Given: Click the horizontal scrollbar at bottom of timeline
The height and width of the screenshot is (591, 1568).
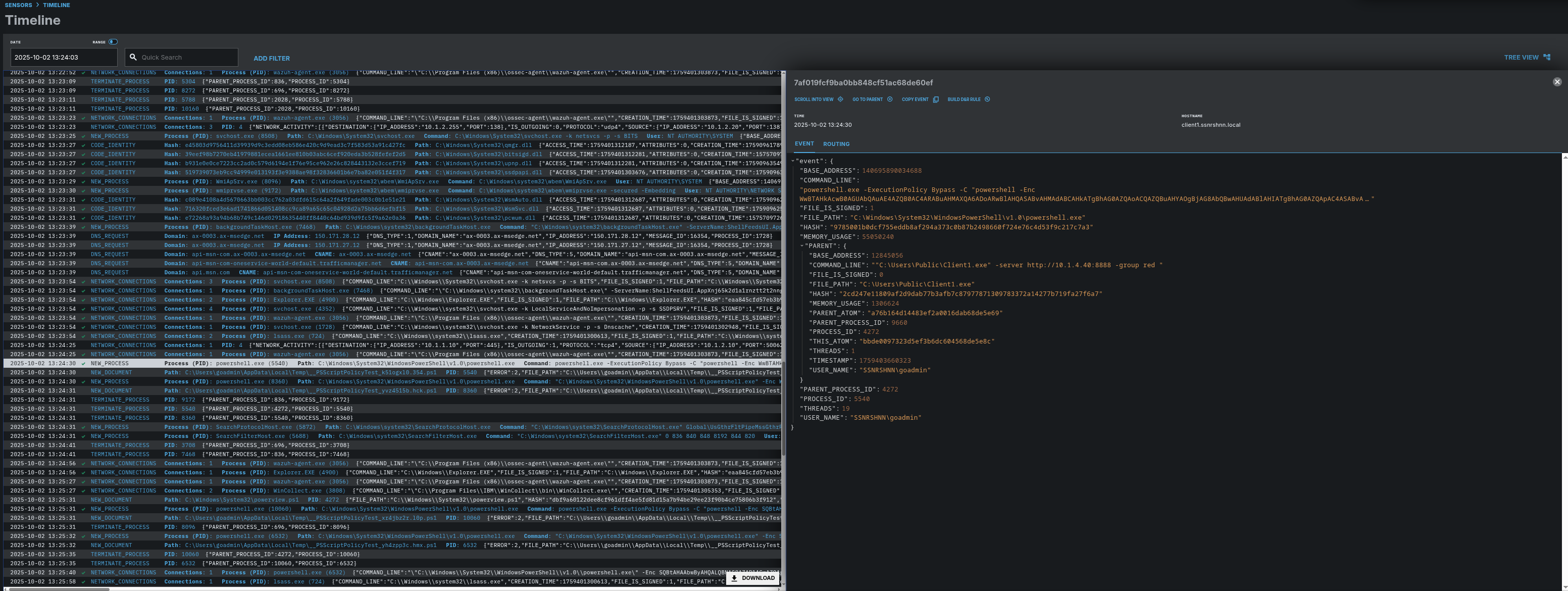Looking at the screenshot, I should (59, 588).
